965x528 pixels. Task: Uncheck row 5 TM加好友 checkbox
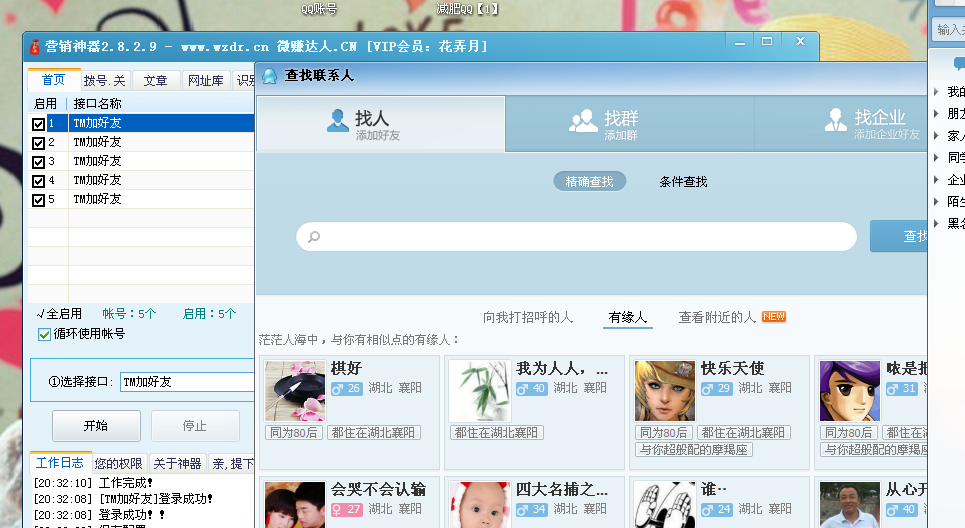pyautogui.click(x=38, y=201)
